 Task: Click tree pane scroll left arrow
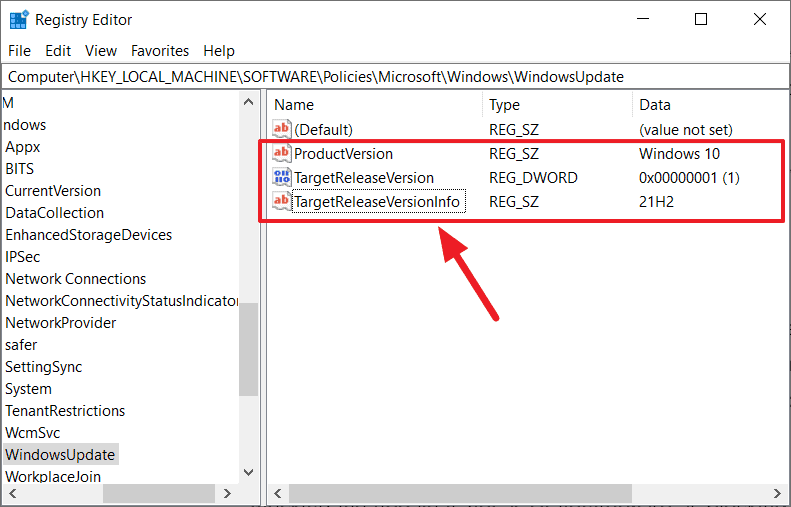(x=13, y=493)
